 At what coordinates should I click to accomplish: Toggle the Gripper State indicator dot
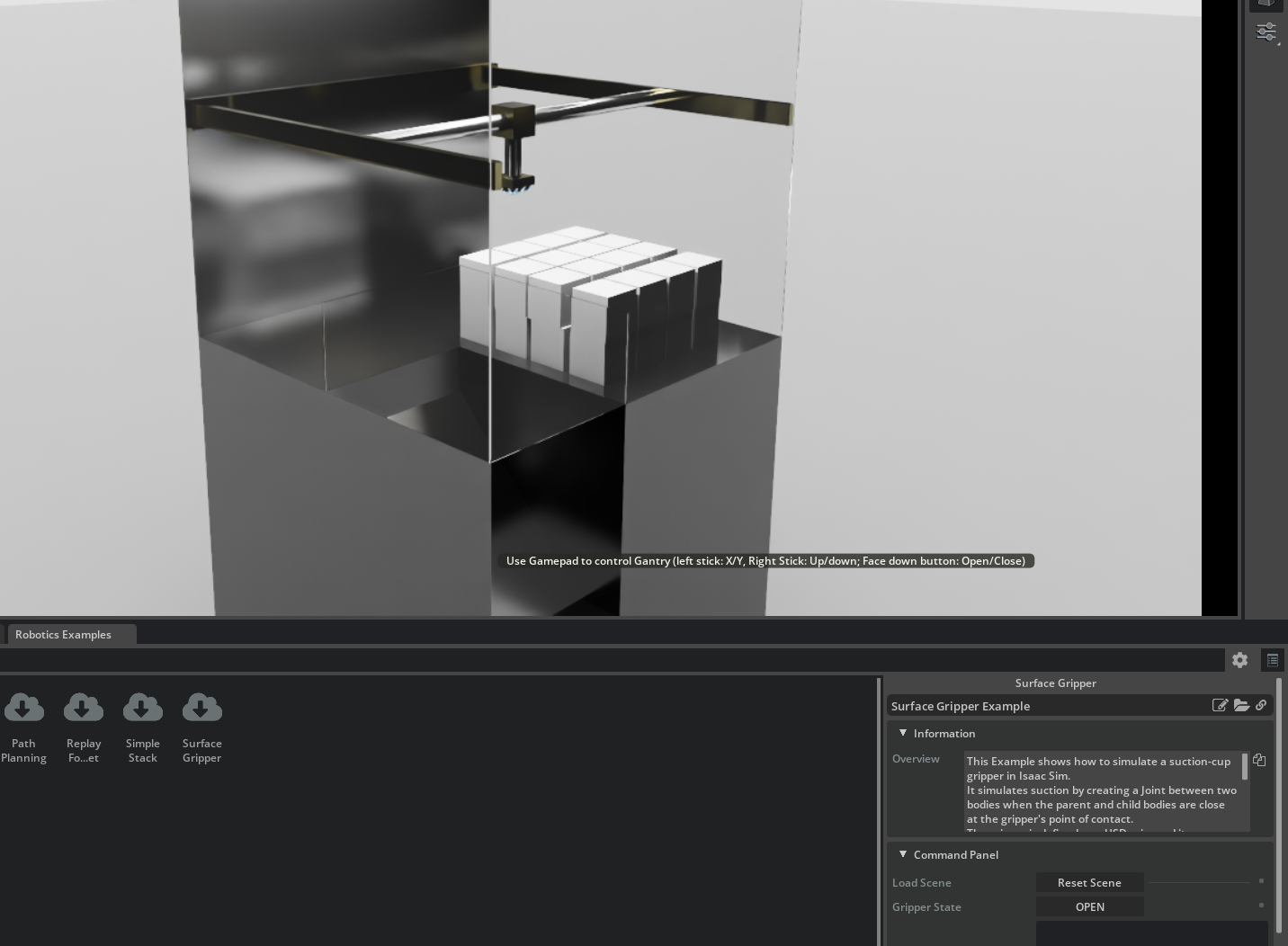click(x=1262, y=906)
